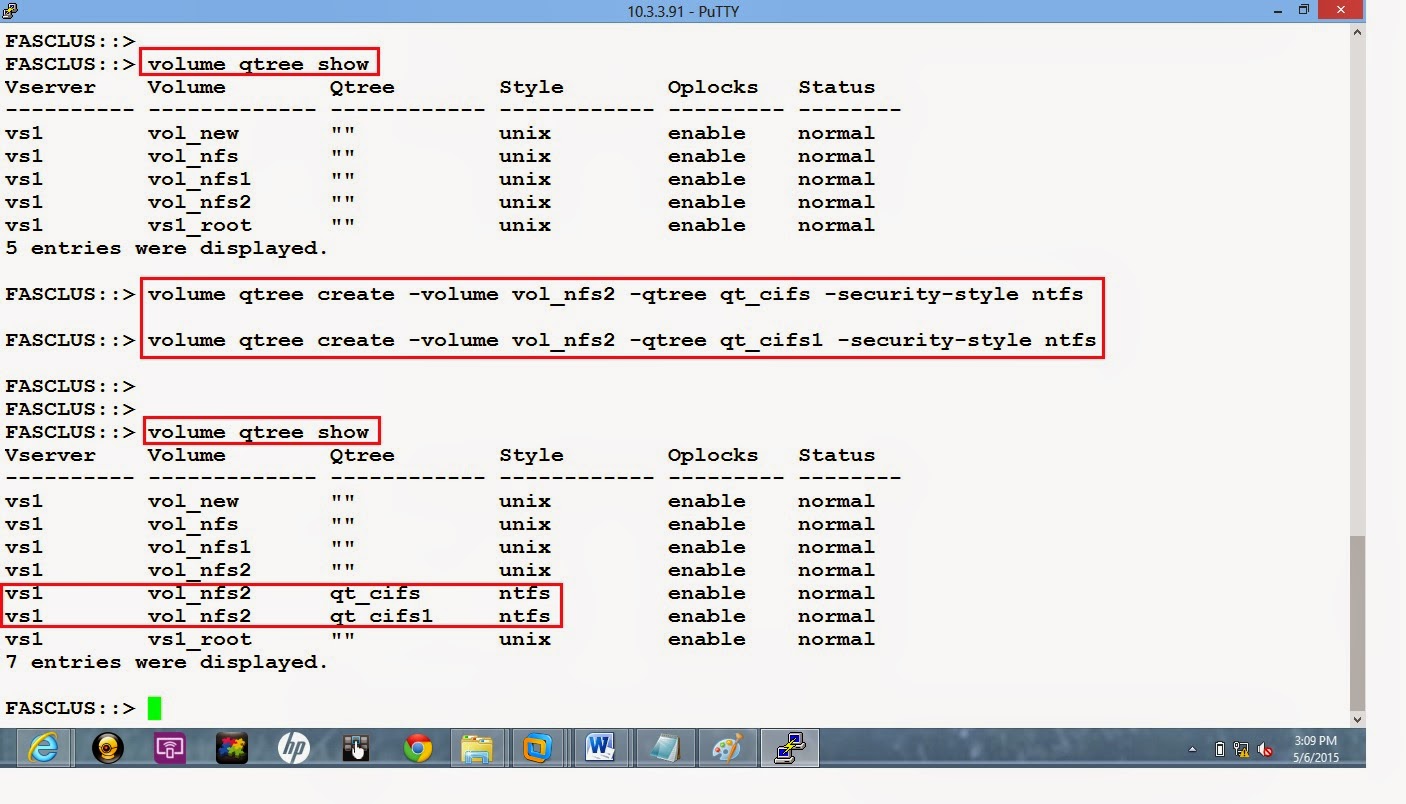Open Notepad from the taskbar

coord(663,747)
